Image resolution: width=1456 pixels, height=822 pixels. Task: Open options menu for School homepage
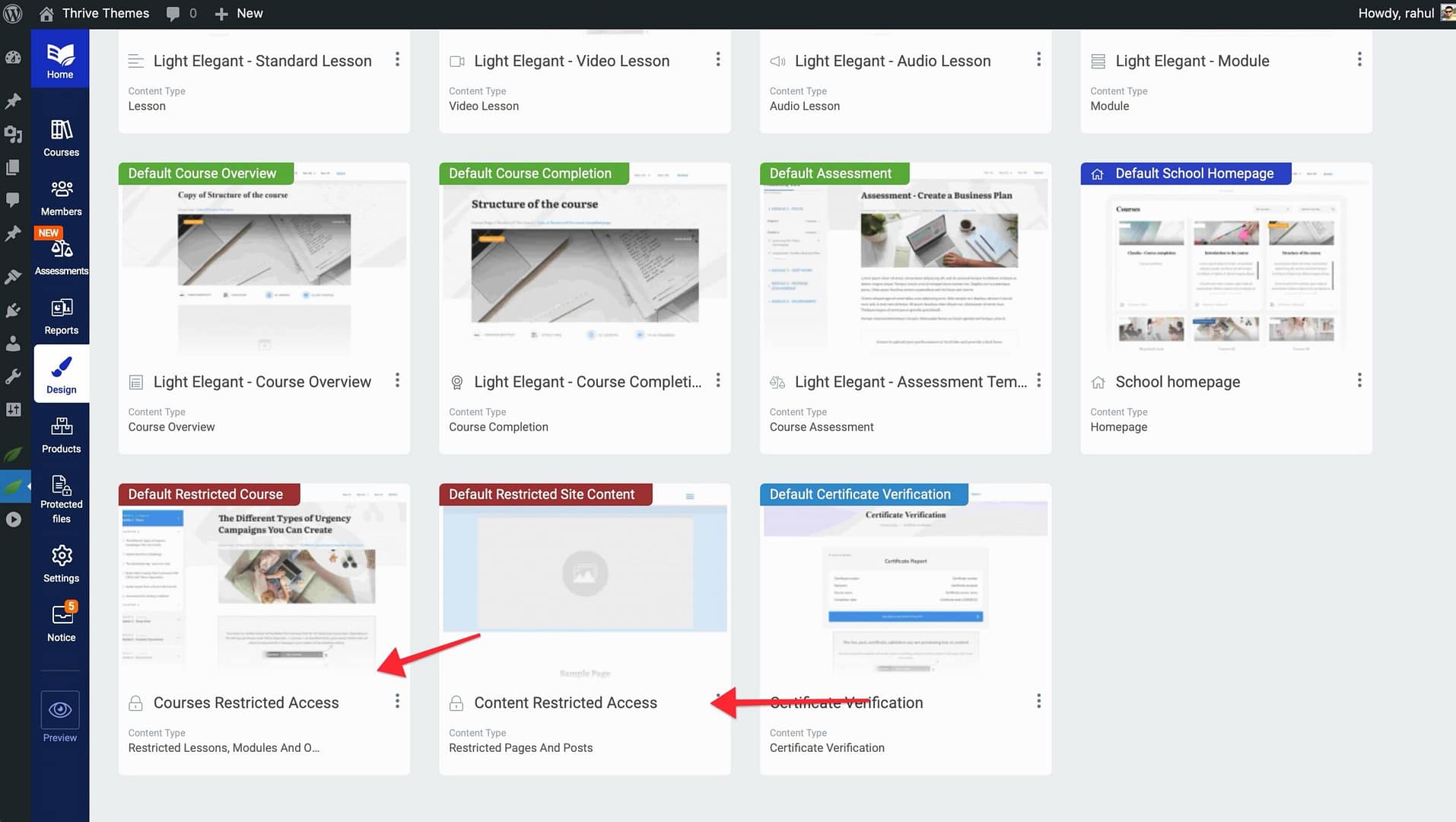(1359, 381)
